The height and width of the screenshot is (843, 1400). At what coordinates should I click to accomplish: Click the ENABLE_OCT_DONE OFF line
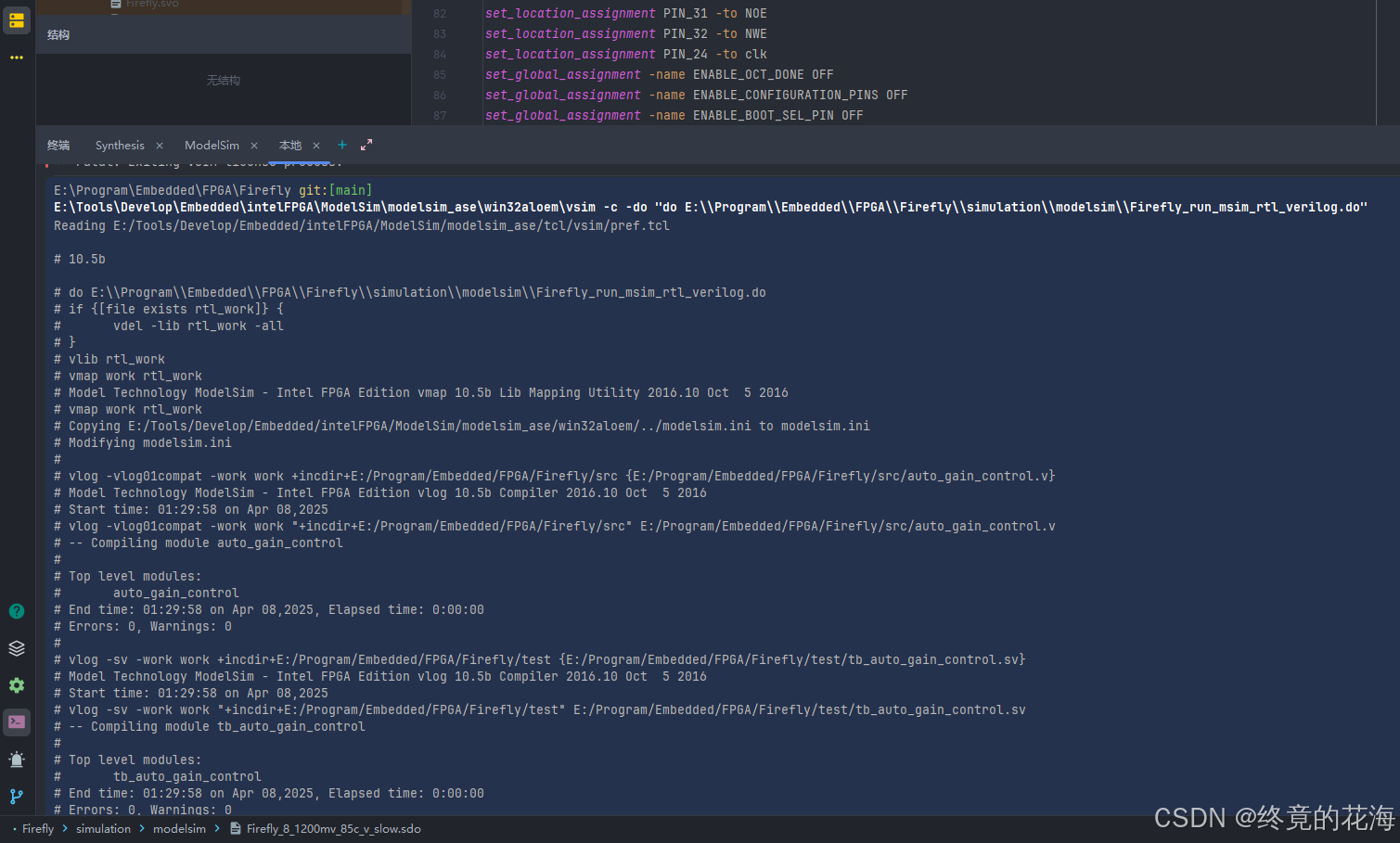(x=659, y=75)
